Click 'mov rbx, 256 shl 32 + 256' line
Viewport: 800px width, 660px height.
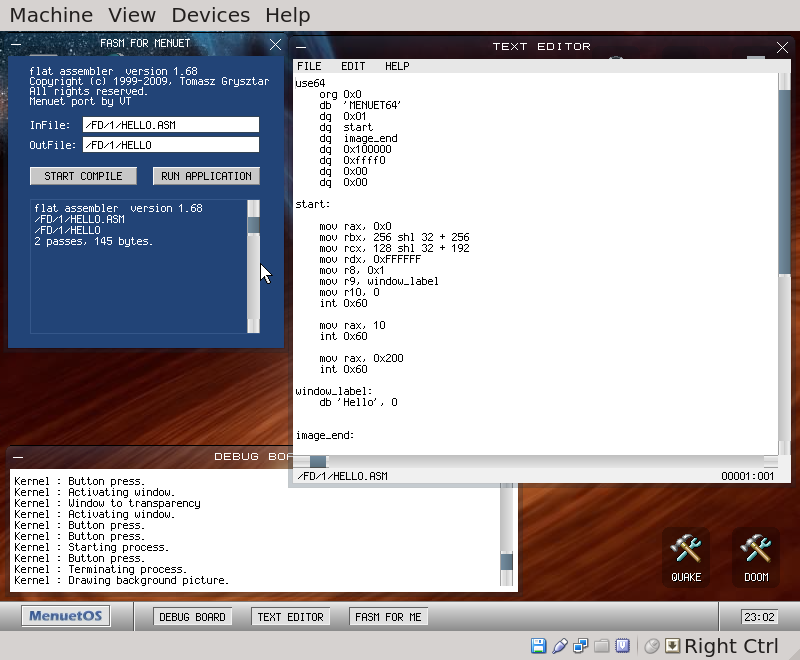[x=394, y=237]
